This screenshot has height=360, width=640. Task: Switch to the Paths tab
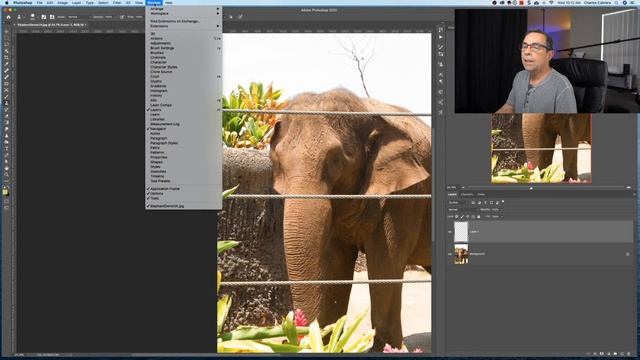coord(481,194)
